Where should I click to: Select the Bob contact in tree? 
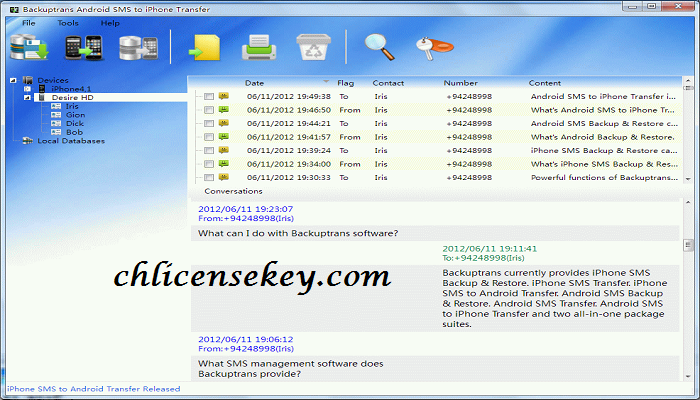coord(74,132)
